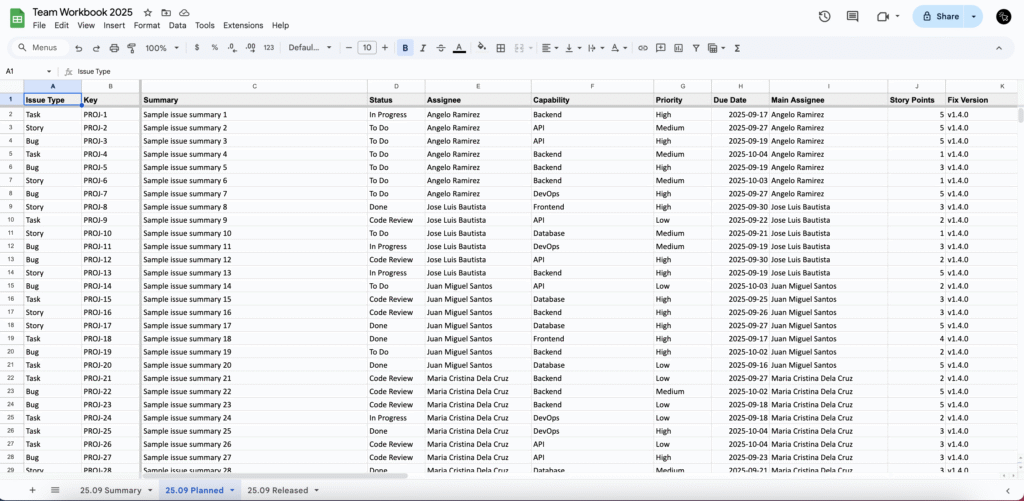Add a new sheet with plus button
Screen dimensions: 1024x501
pyautogui.click(x=32, y=490)
